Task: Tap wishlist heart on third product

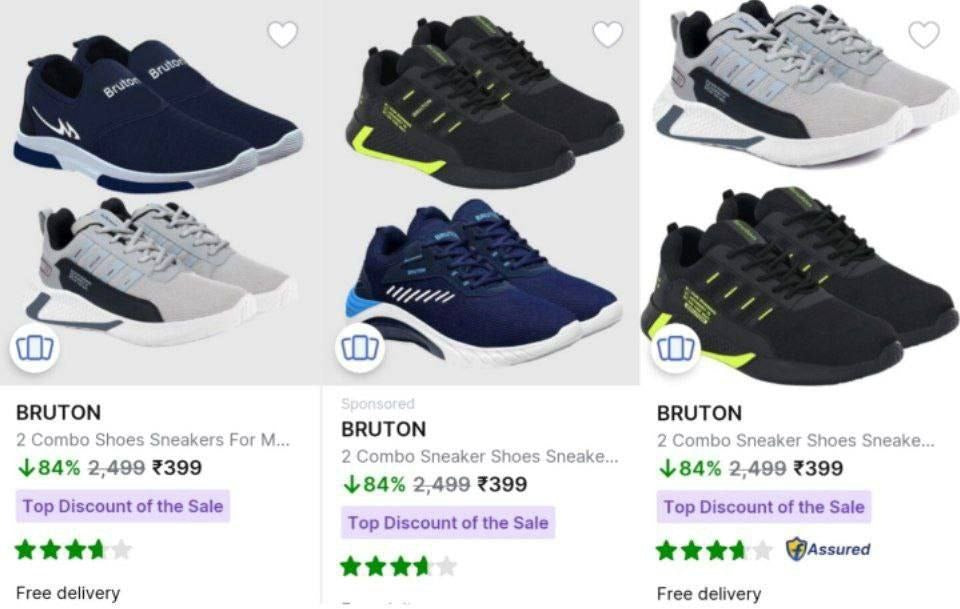Action: (924, 35)
